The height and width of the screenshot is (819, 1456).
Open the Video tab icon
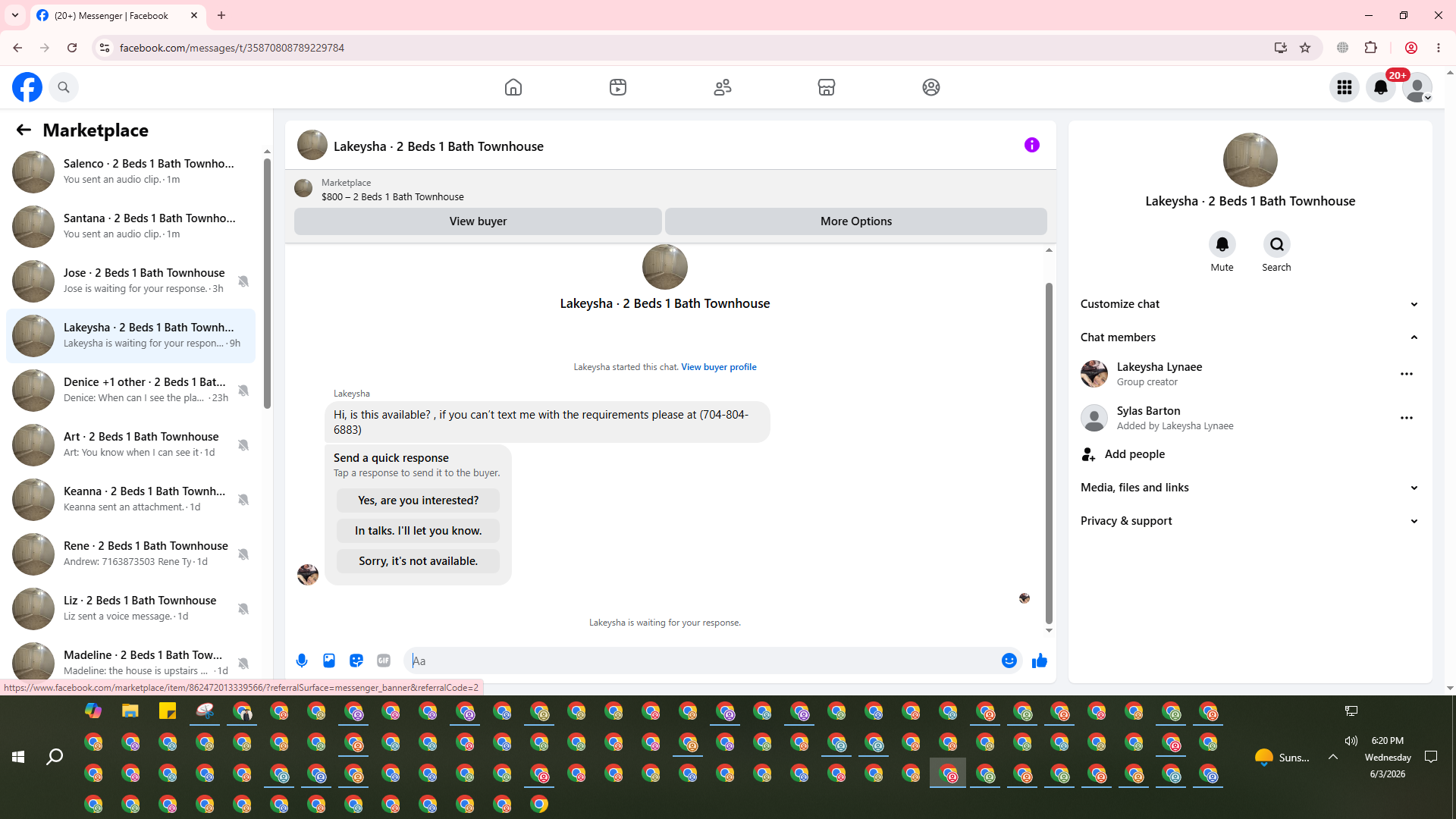click(x=618, y=87)
